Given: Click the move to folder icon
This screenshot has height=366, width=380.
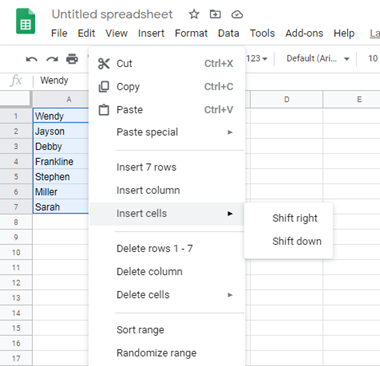Looking at the screenshot, I should coord(215,14).
